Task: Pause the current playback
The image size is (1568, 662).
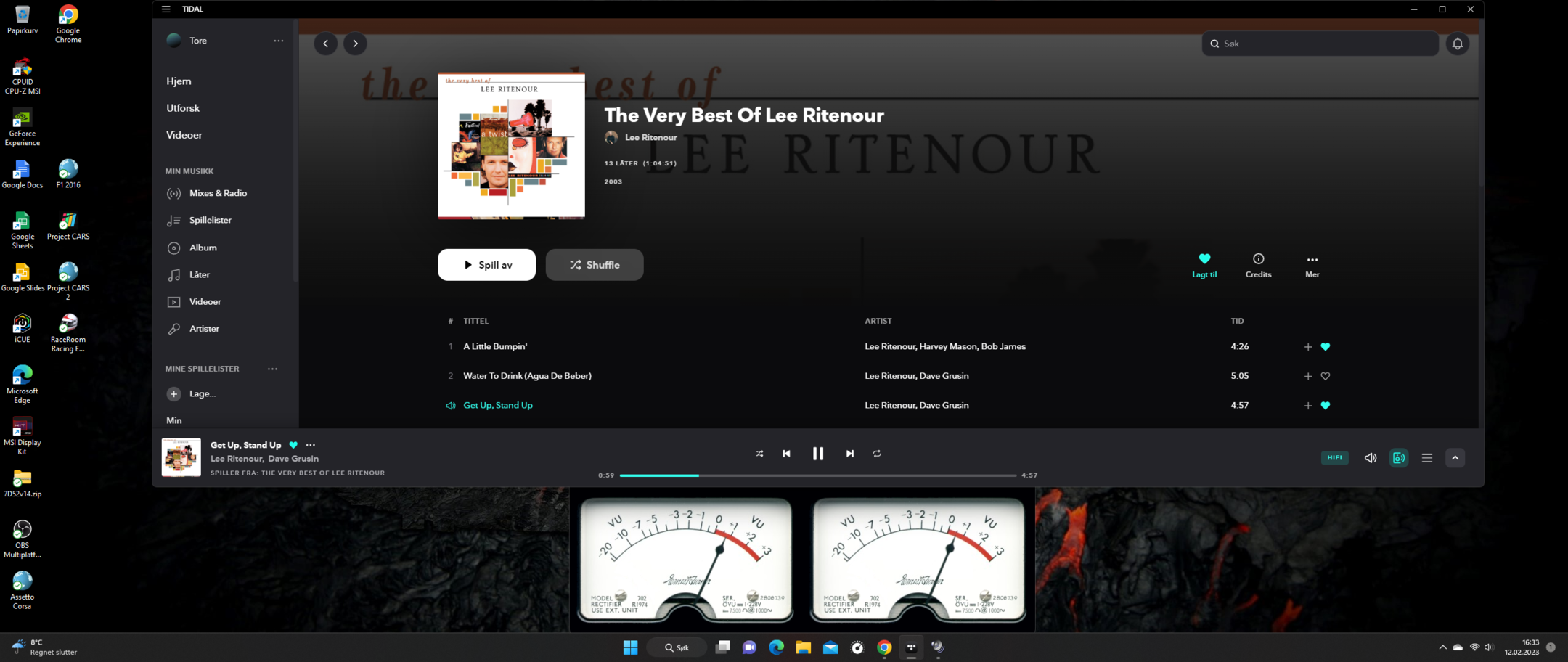Action: pos(818,454)
